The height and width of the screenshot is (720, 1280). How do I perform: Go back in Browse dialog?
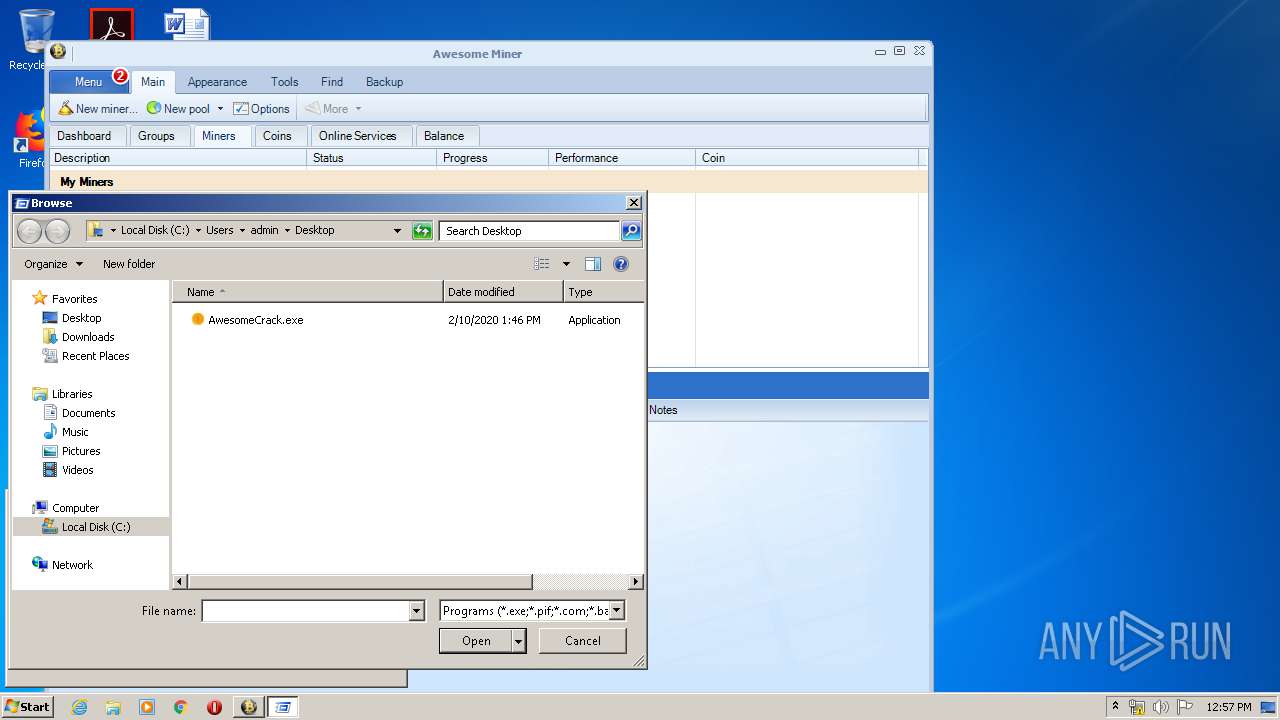pos(30,231)
